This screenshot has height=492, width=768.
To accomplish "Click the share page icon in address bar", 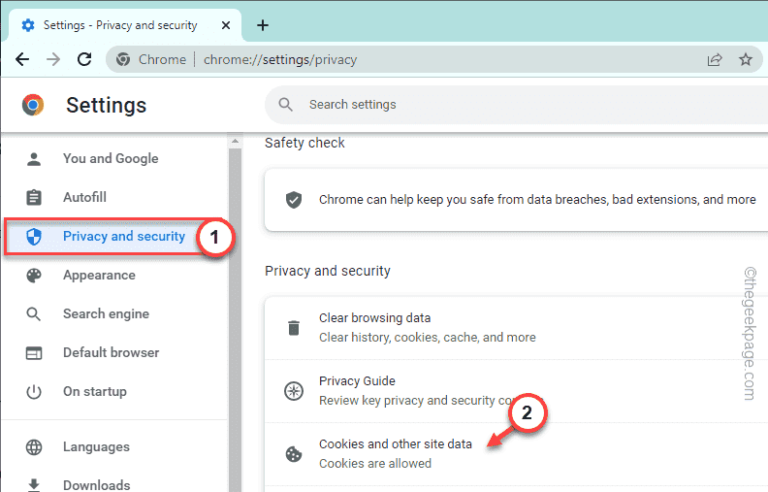I will click(714, 59).
